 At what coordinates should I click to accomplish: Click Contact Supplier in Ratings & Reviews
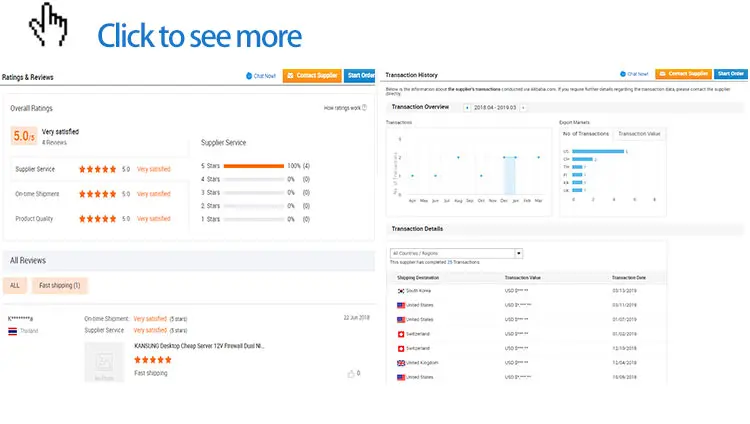tap(311, 75)
